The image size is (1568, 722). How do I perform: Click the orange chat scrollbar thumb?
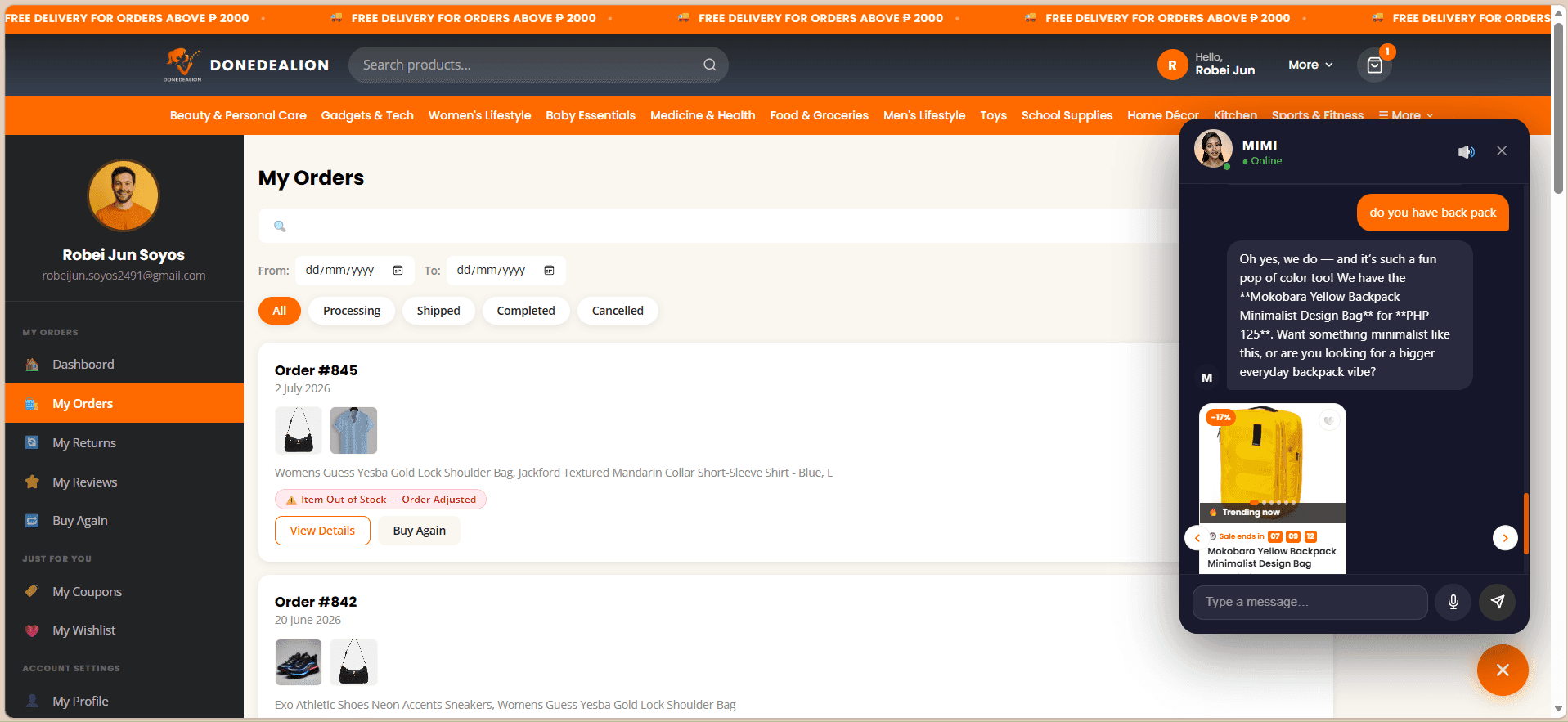click(1525, 523)
